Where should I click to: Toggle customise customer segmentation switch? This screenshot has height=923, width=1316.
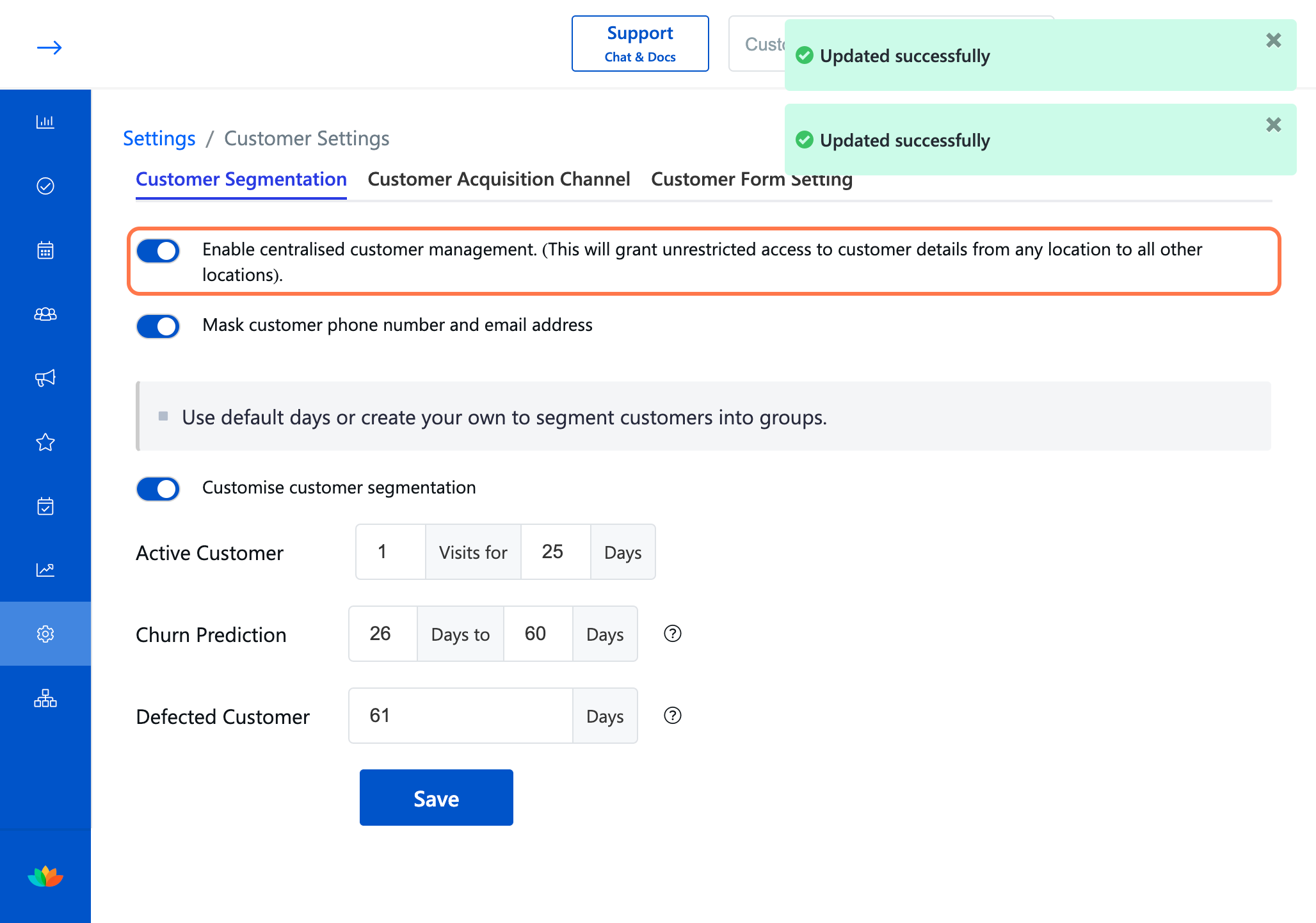[x=158, y=489]
